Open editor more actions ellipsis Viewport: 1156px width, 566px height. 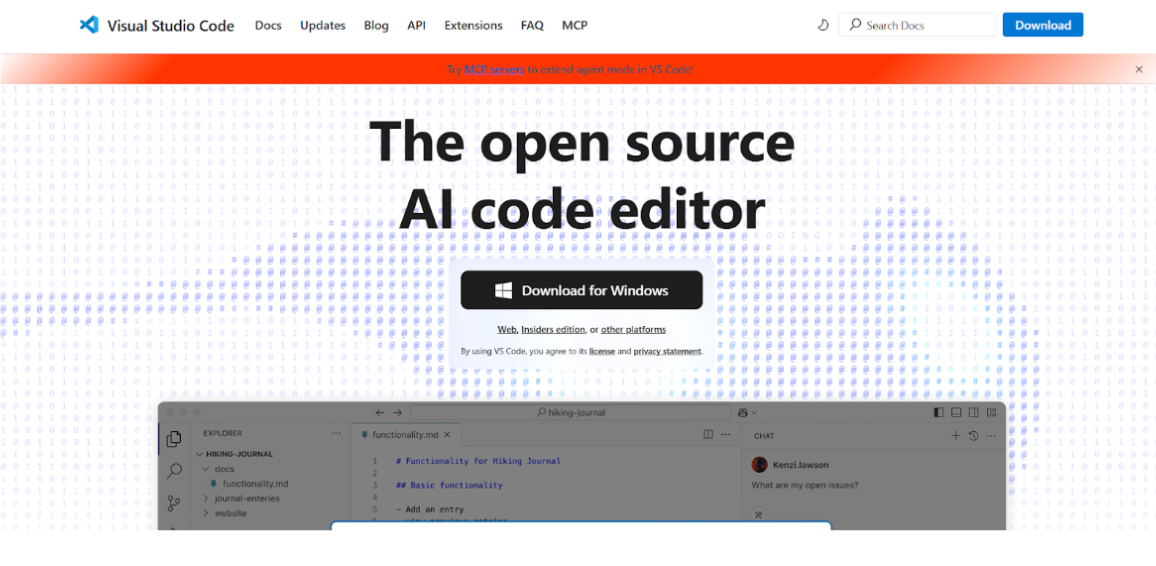tap(725, 435)
